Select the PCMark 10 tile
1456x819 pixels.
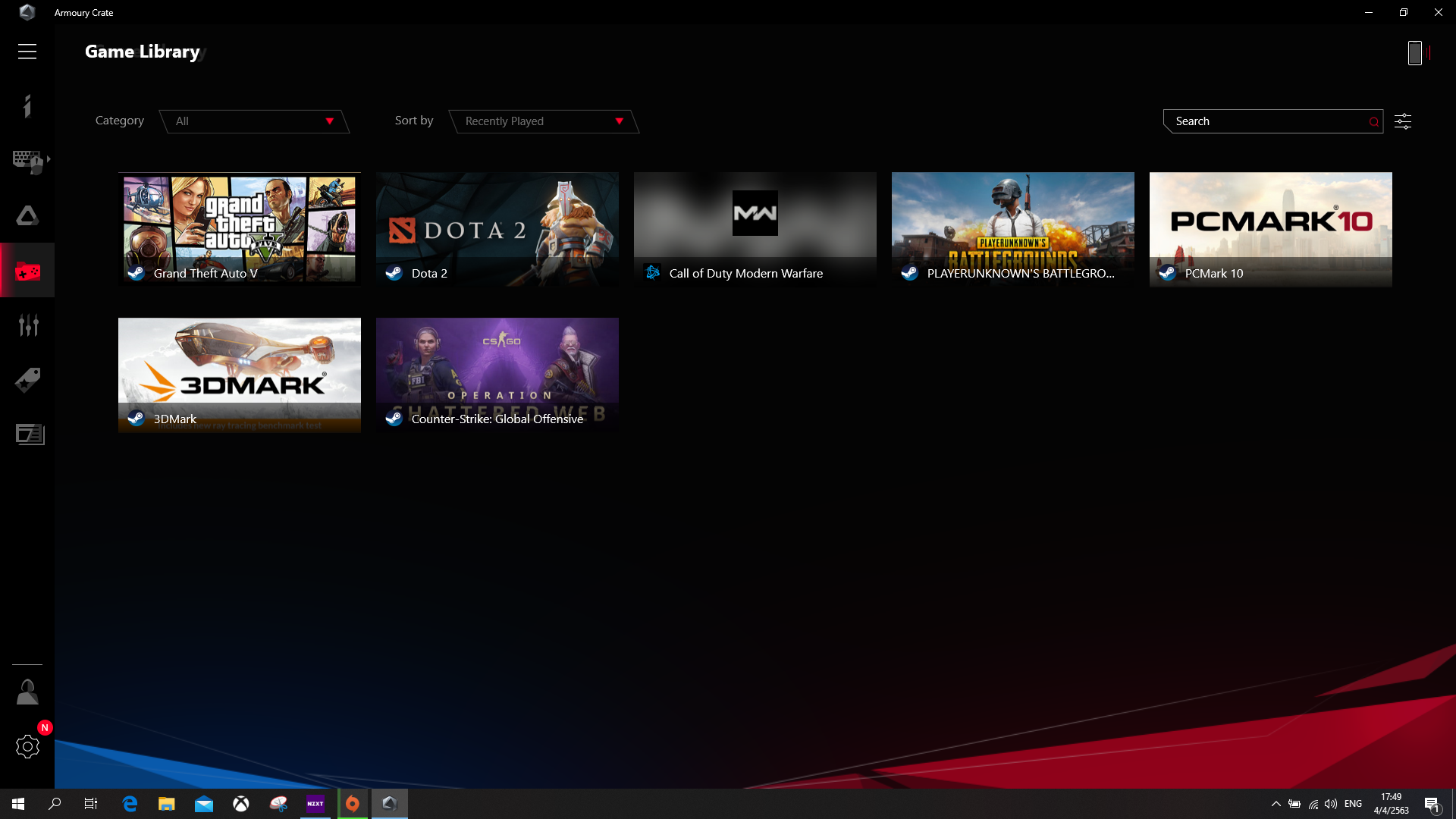1271,230
